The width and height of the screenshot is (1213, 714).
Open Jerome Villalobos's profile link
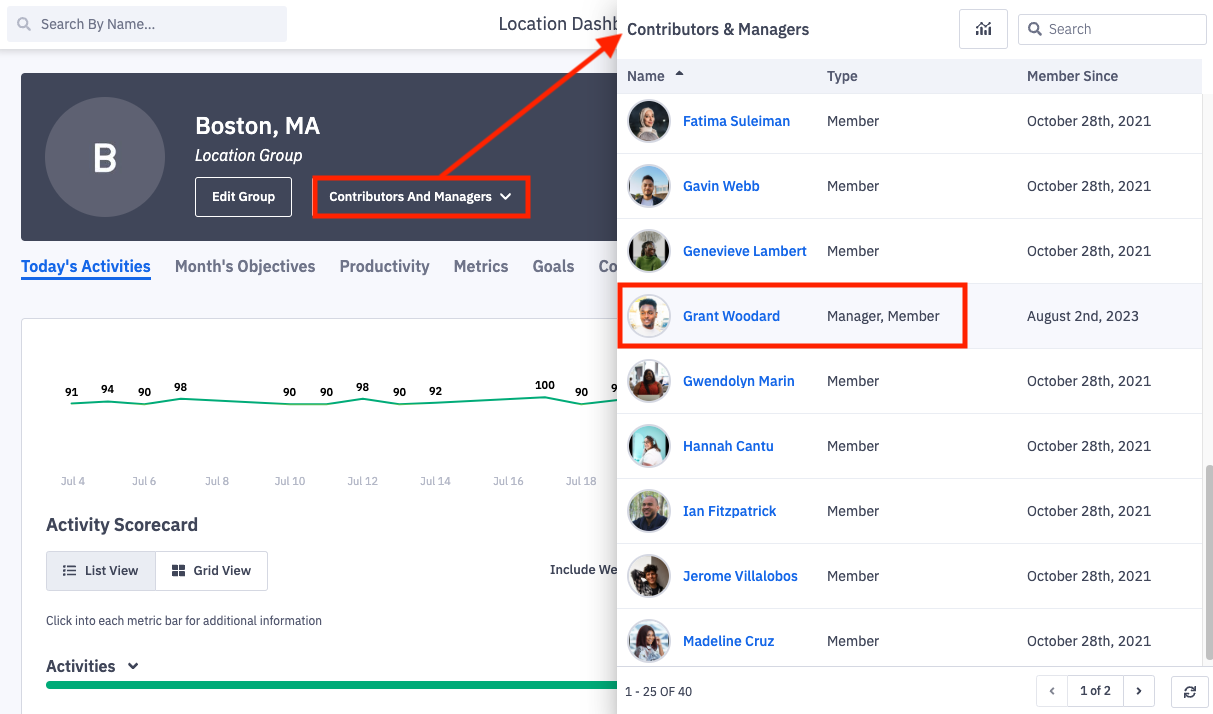[x=740, y=576]
